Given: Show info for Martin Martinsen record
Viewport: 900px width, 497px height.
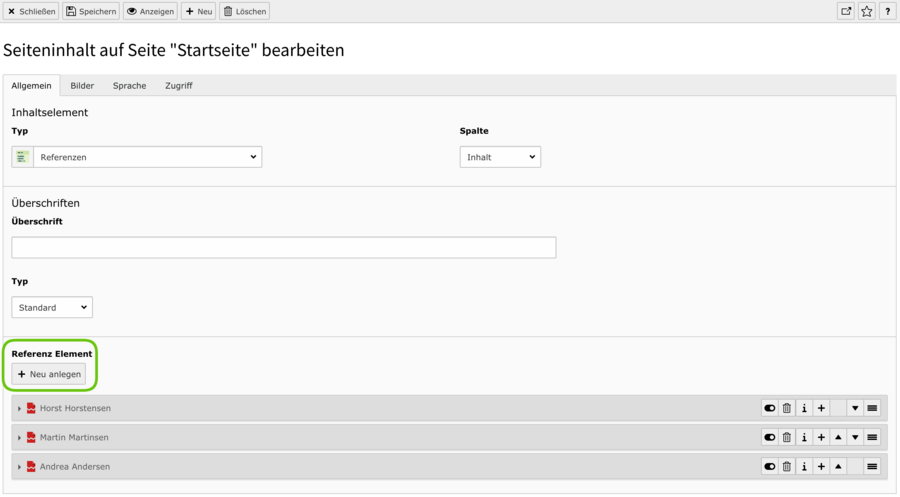Looking at the screenshot, I should (x=804, y=437).
